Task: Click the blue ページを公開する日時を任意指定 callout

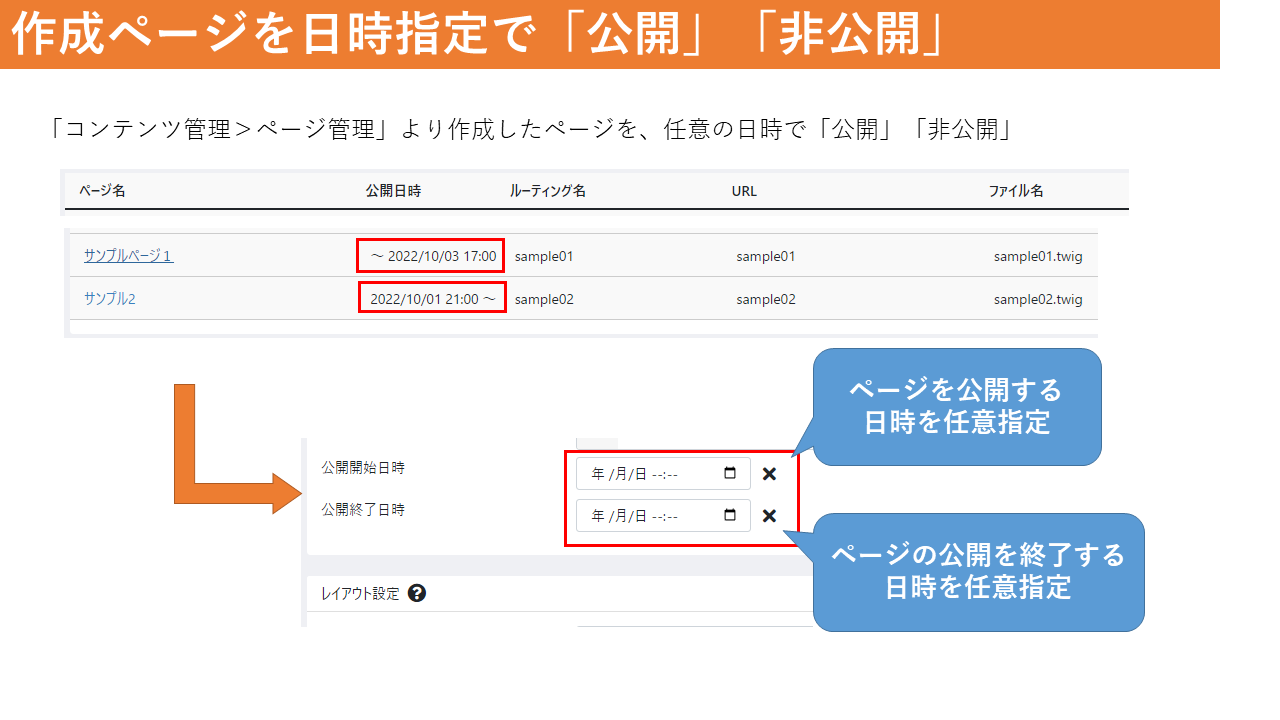Action: 956,406
